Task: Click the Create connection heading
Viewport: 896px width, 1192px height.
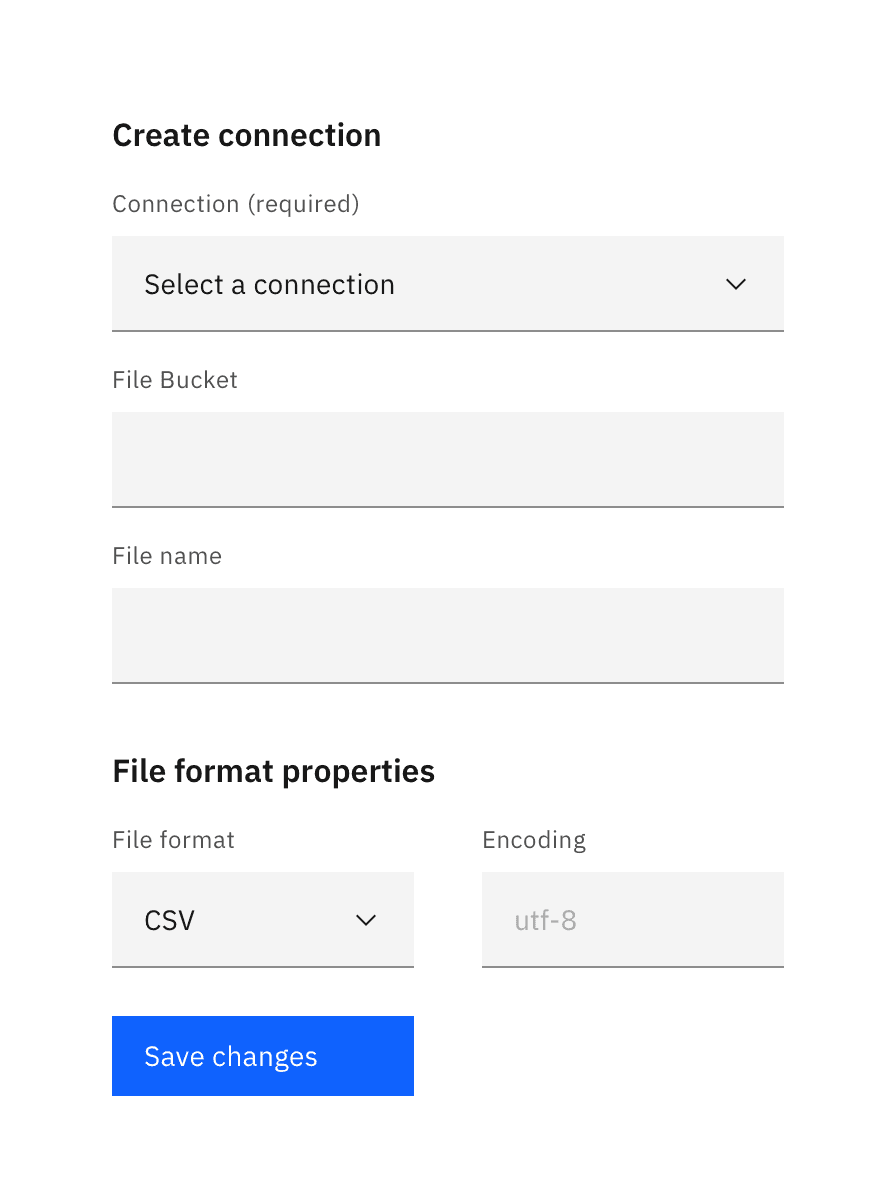Action: (246, 135)
